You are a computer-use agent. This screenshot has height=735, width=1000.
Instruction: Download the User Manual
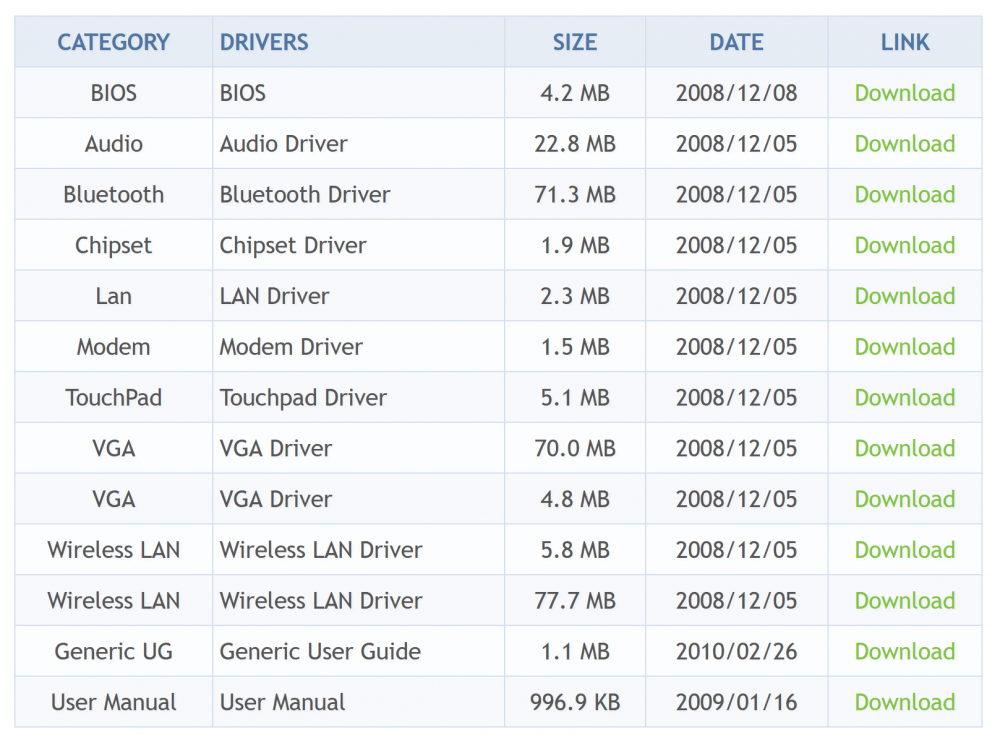[904, 703]
